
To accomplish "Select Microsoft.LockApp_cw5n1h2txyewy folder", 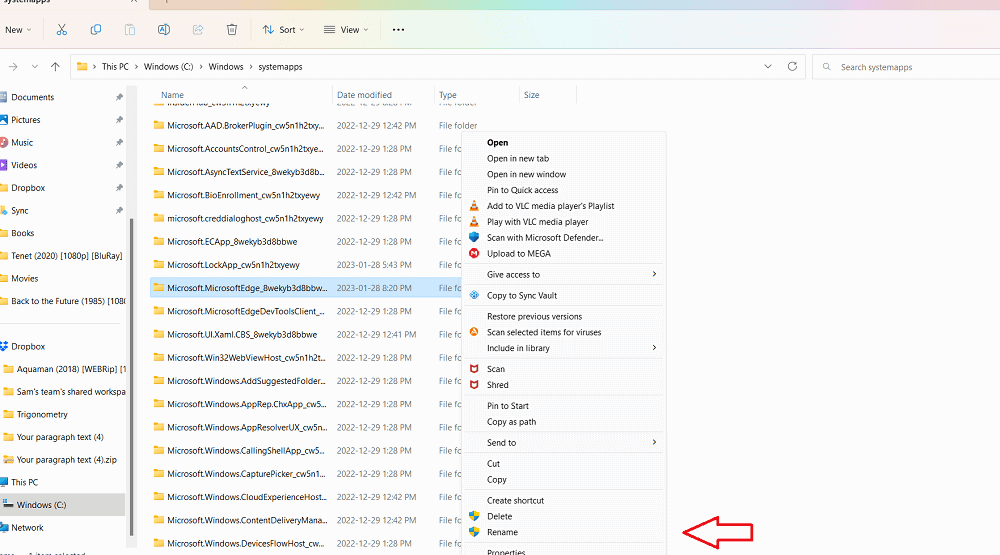I will coord(233,265).
